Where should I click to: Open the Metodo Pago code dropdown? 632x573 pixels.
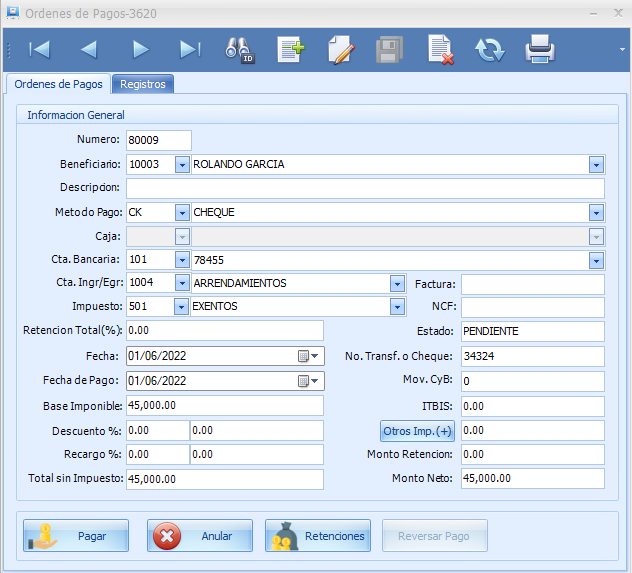(x=181, y=212)
